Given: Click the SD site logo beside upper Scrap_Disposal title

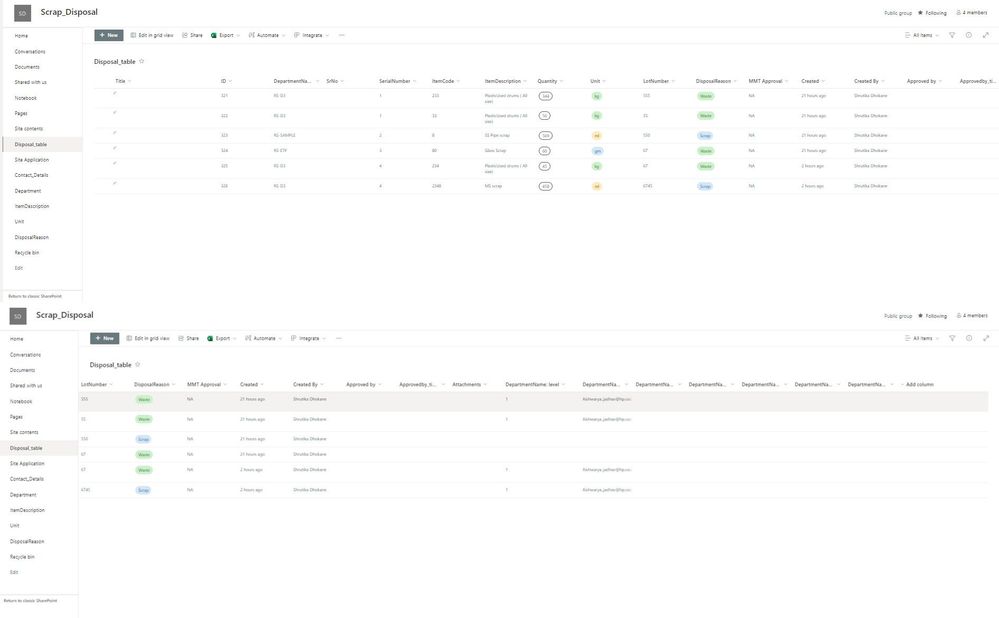Looking at the screenshot, I should [x=22, y=13].
